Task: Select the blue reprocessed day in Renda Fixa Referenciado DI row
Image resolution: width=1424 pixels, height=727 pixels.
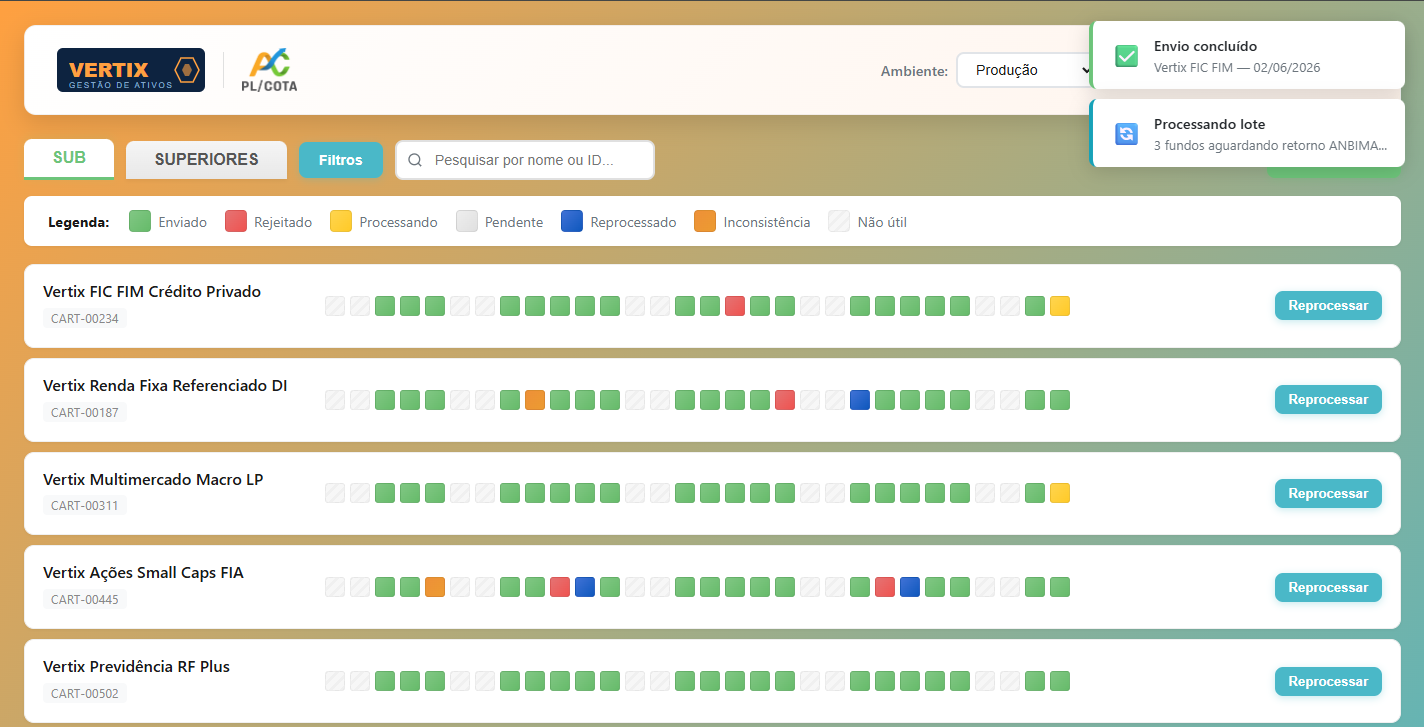Action: [x=860, y=400]
